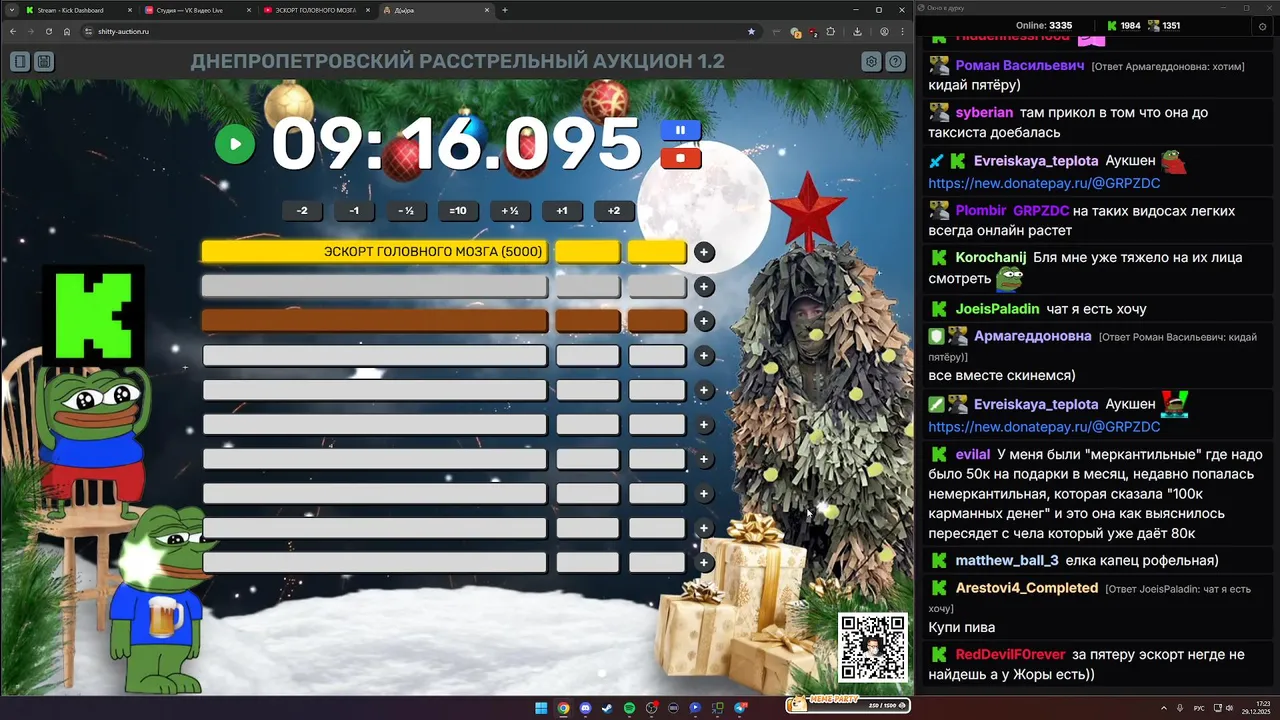Open the tab search dropdown arrow
The height and width of the screenshot is (720, 1280).
tap(10, 10)
